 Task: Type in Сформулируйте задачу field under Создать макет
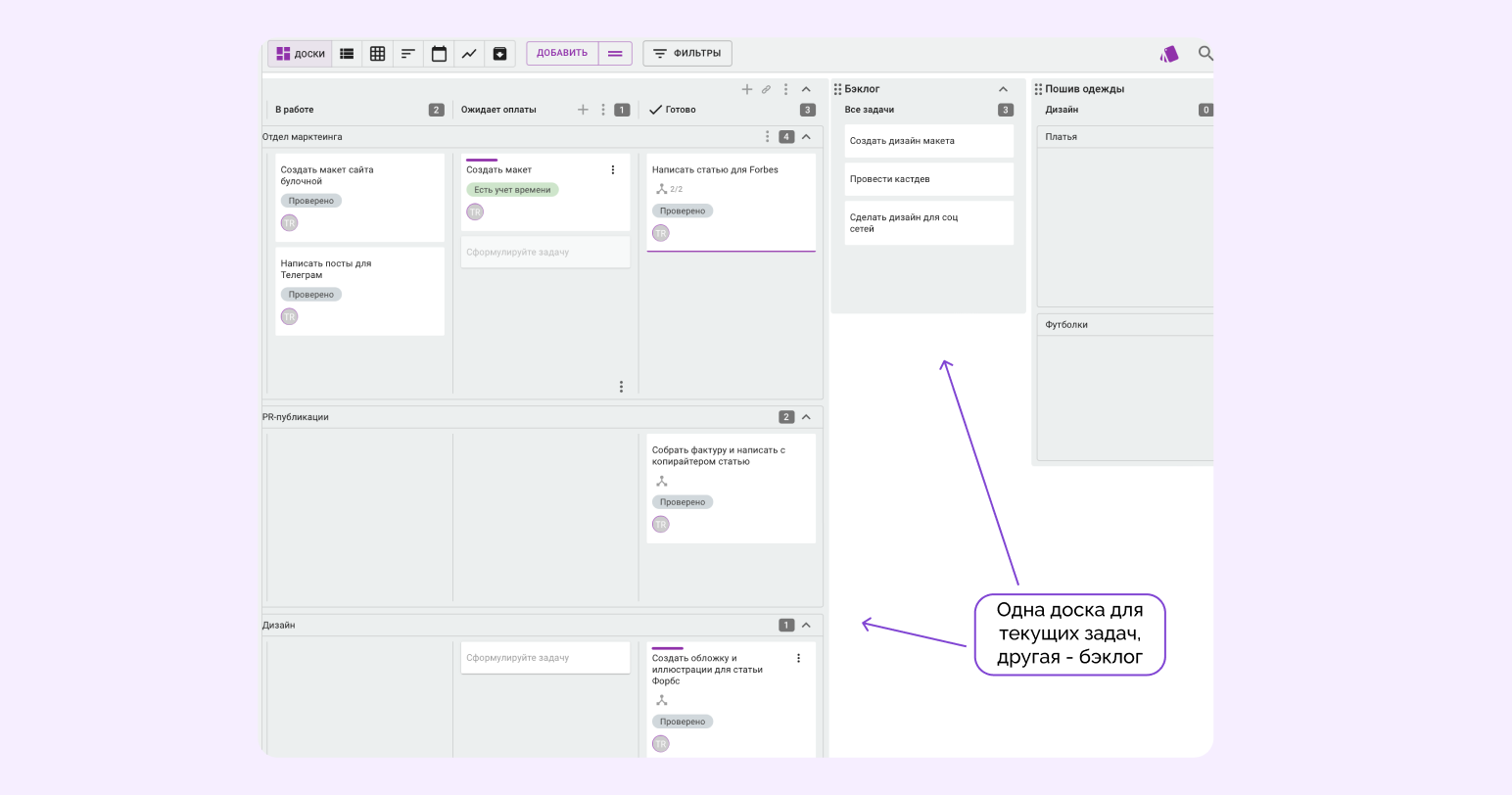coord(544,253)
